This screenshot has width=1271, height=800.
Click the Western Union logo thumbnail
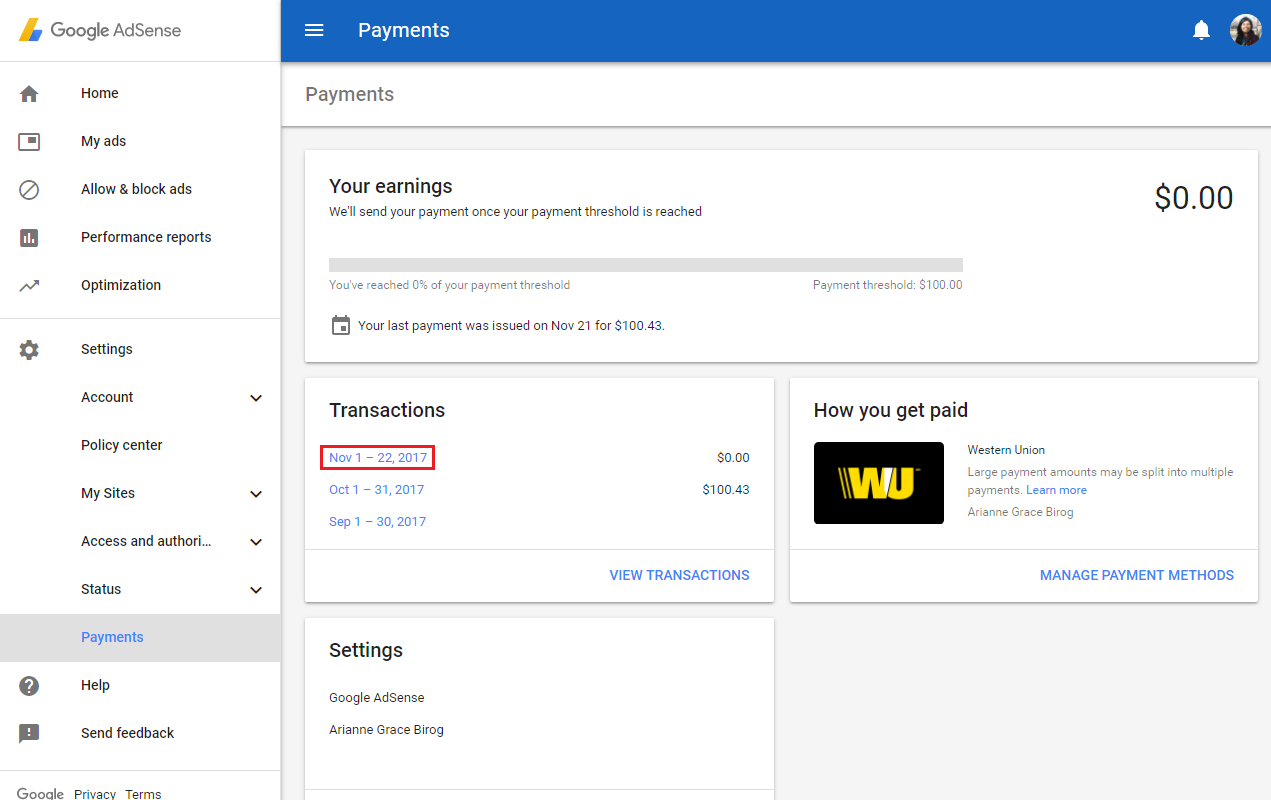point(878,483)
